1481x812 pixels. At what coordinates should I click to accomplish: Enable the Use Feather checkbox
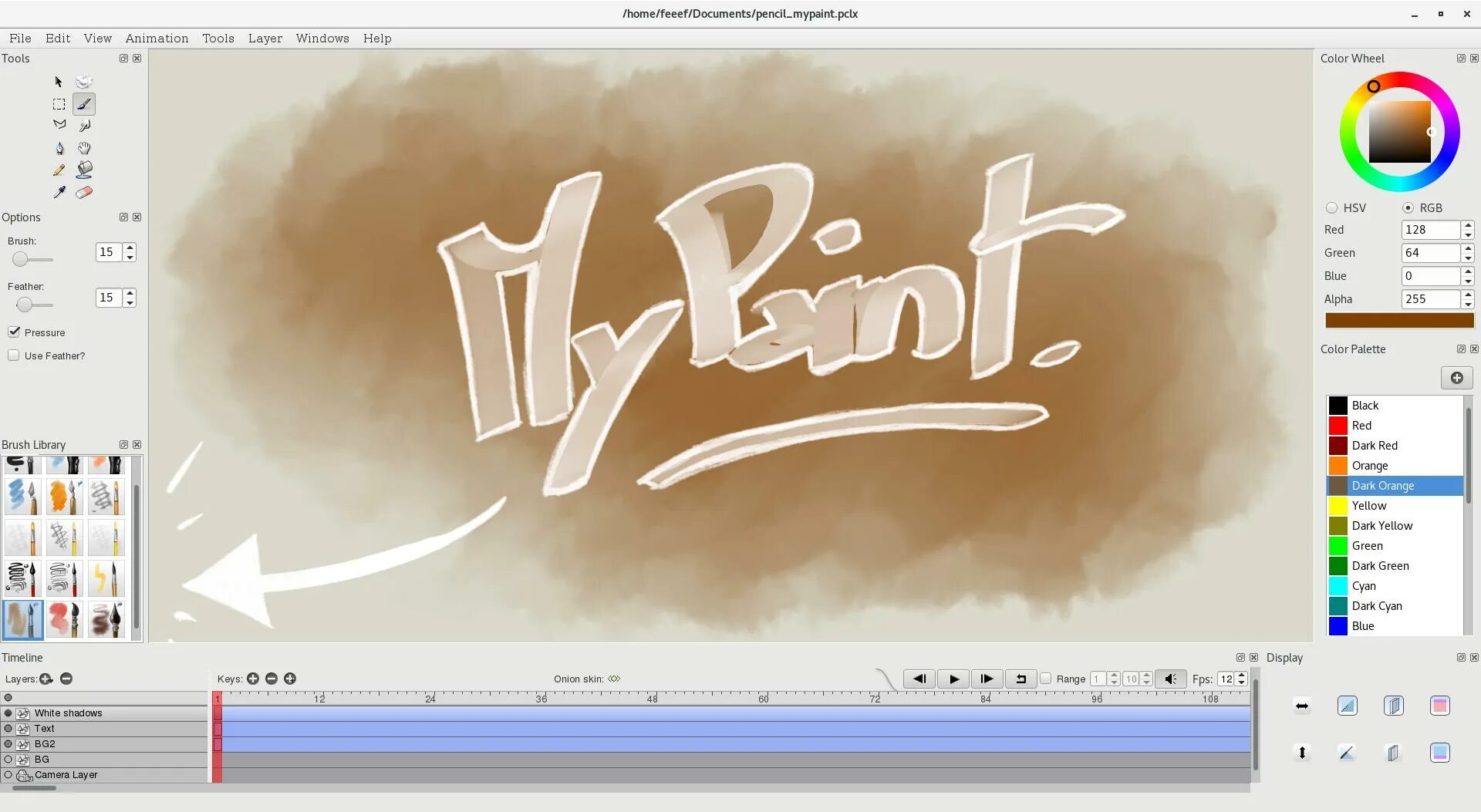[x=14, y=355]
